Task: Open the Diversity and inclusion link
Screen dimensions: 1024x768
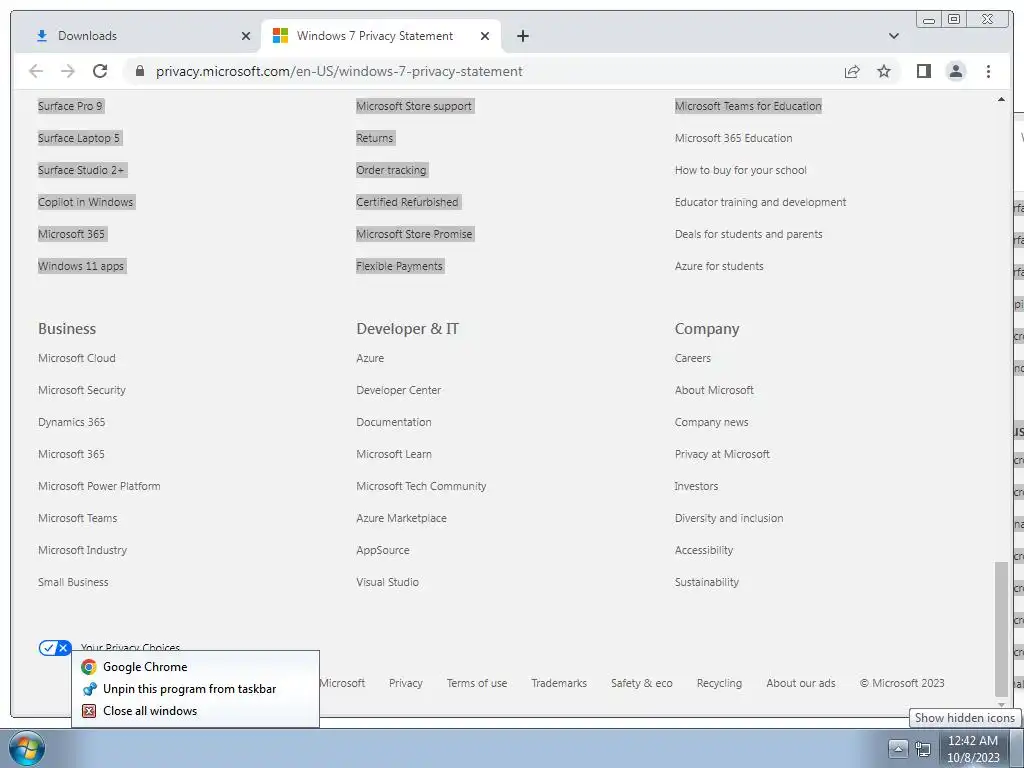Action: [x=729, y=518]
